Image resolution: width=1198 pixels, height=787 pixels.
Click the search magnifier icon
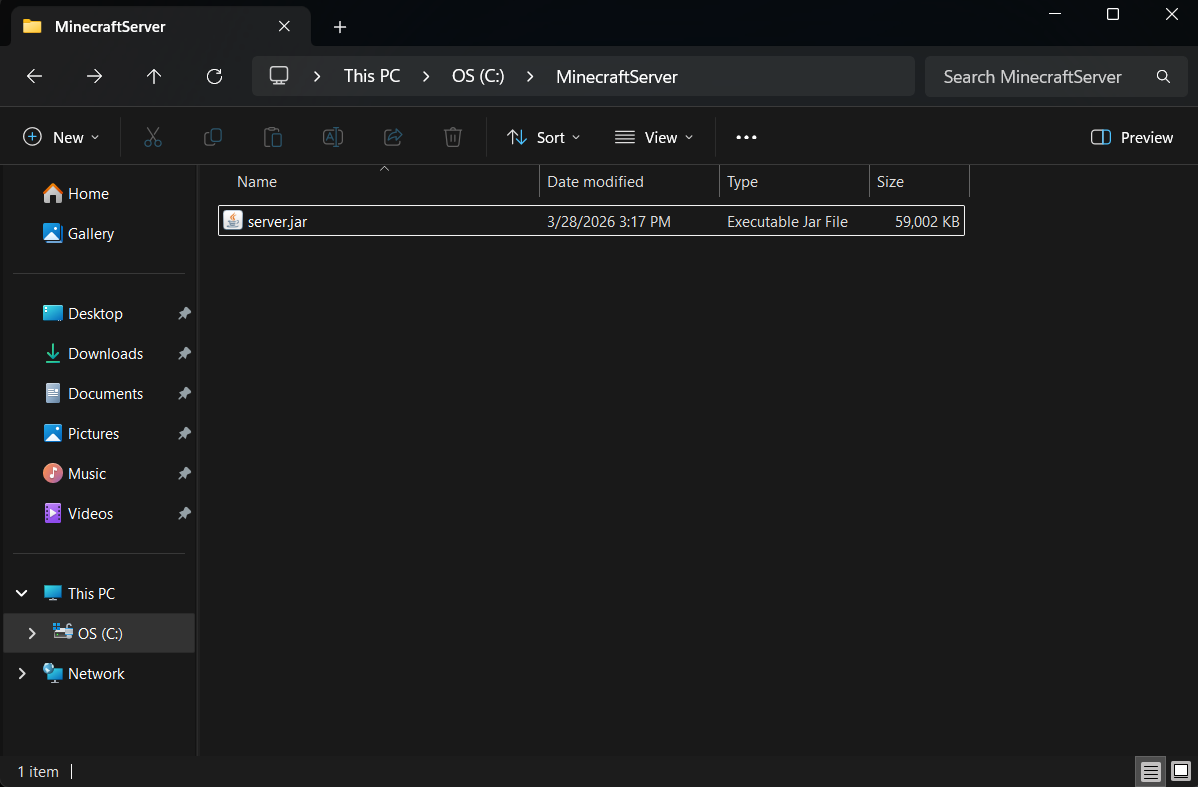click(x=1163, y=76)
